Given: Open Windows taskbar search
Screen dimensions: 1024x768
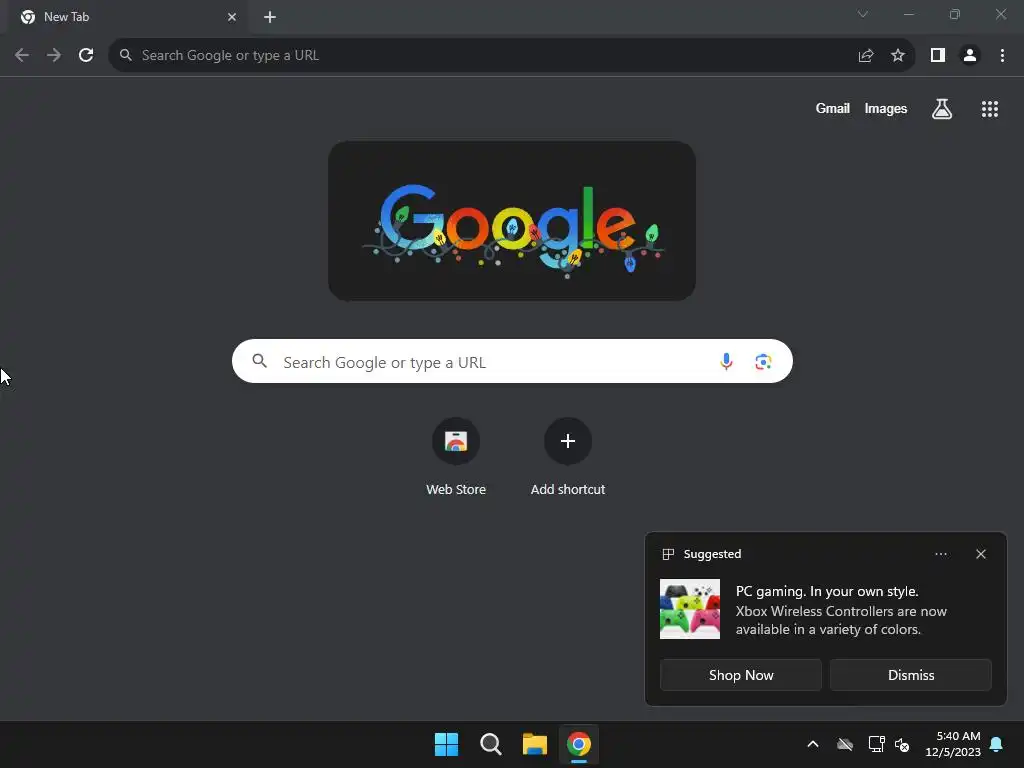Looking at the screenshot, I should (490, 744).
